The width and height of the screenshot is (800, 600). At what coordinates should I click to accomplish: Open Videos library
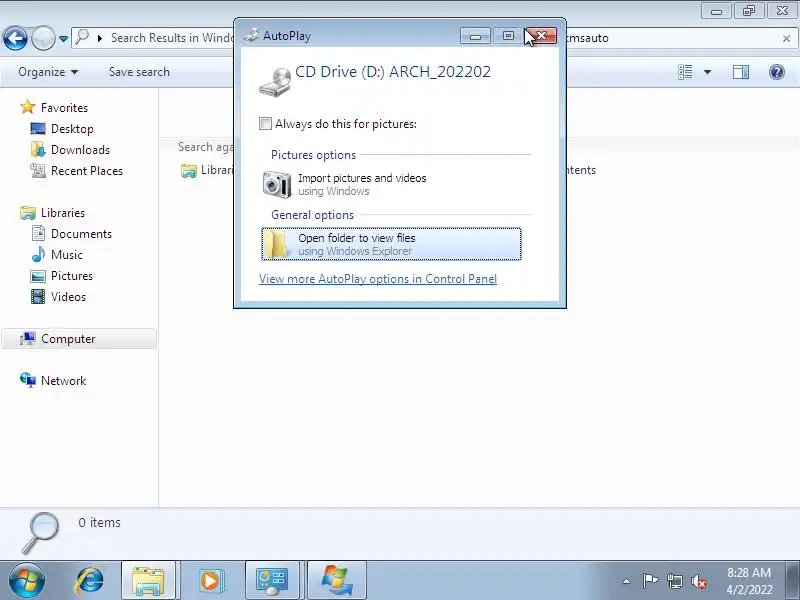click(x=68, y=296)
